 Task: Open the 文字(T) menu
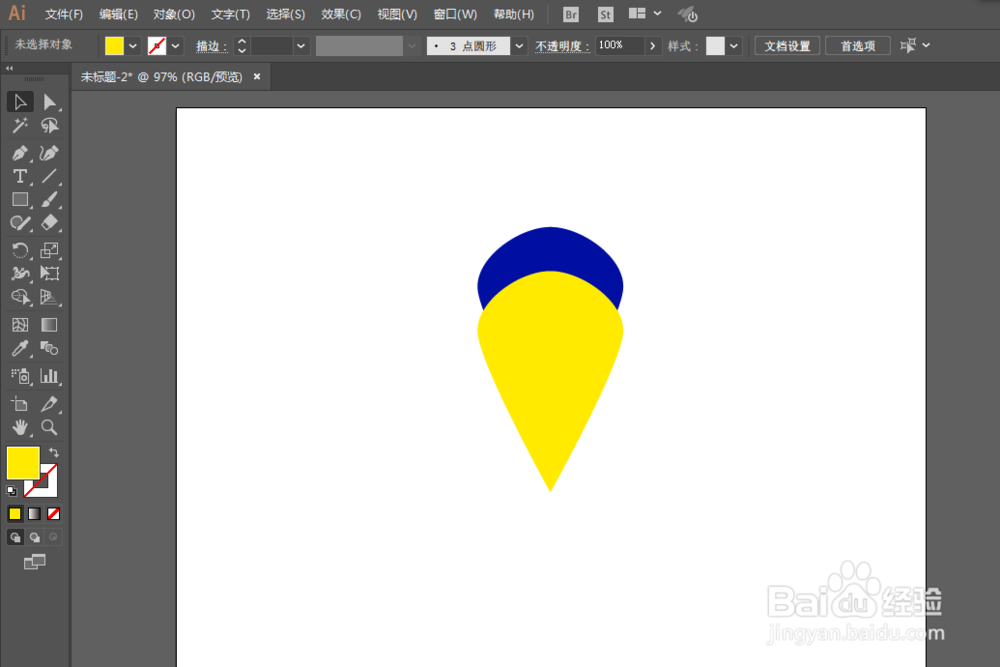(230, 14)
